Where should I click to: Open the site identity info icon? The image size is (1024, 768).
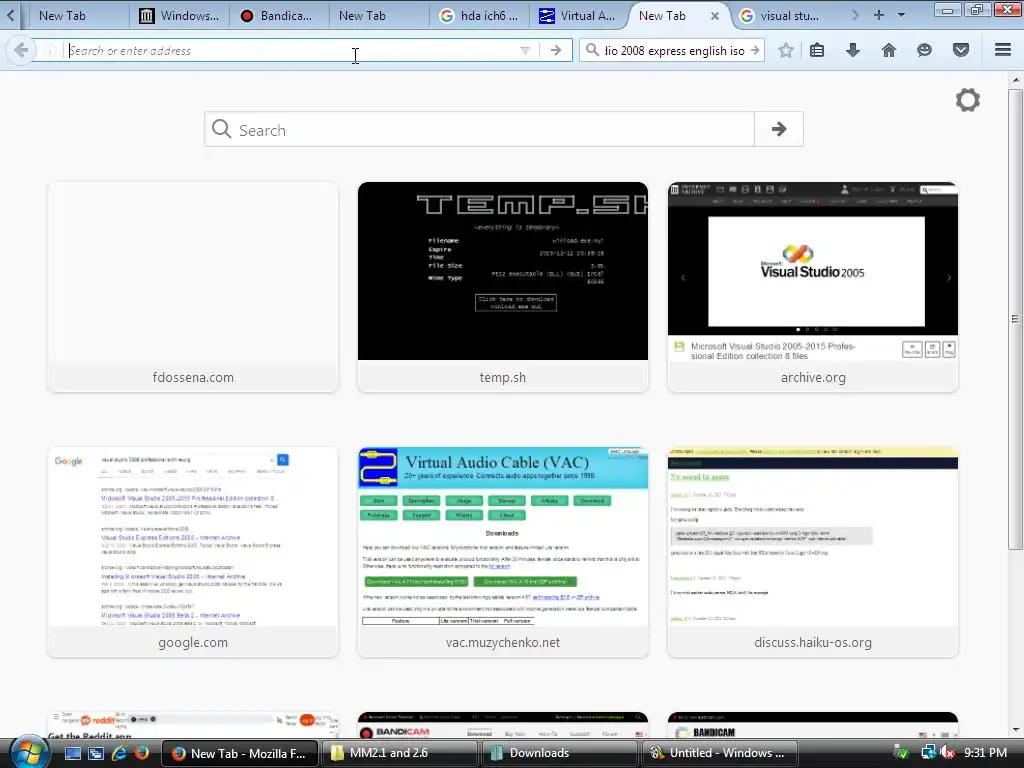[x=50, y=50]
